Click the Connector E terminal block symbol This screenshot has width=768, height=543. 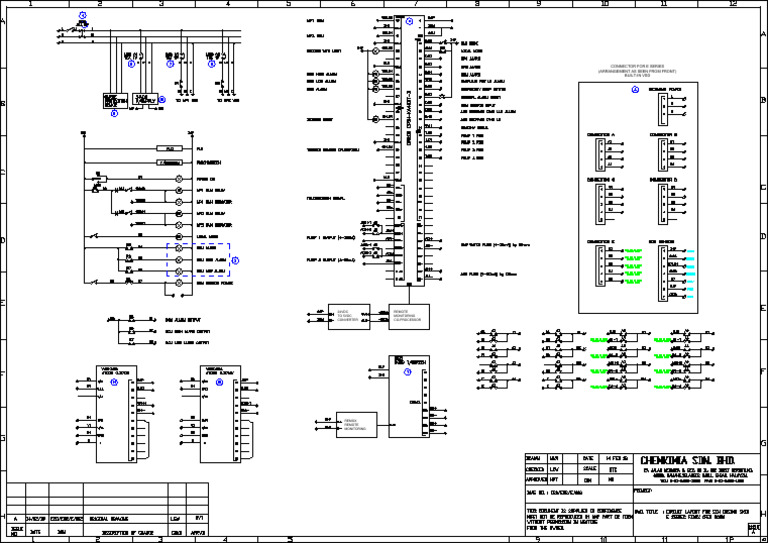point(600,266)
